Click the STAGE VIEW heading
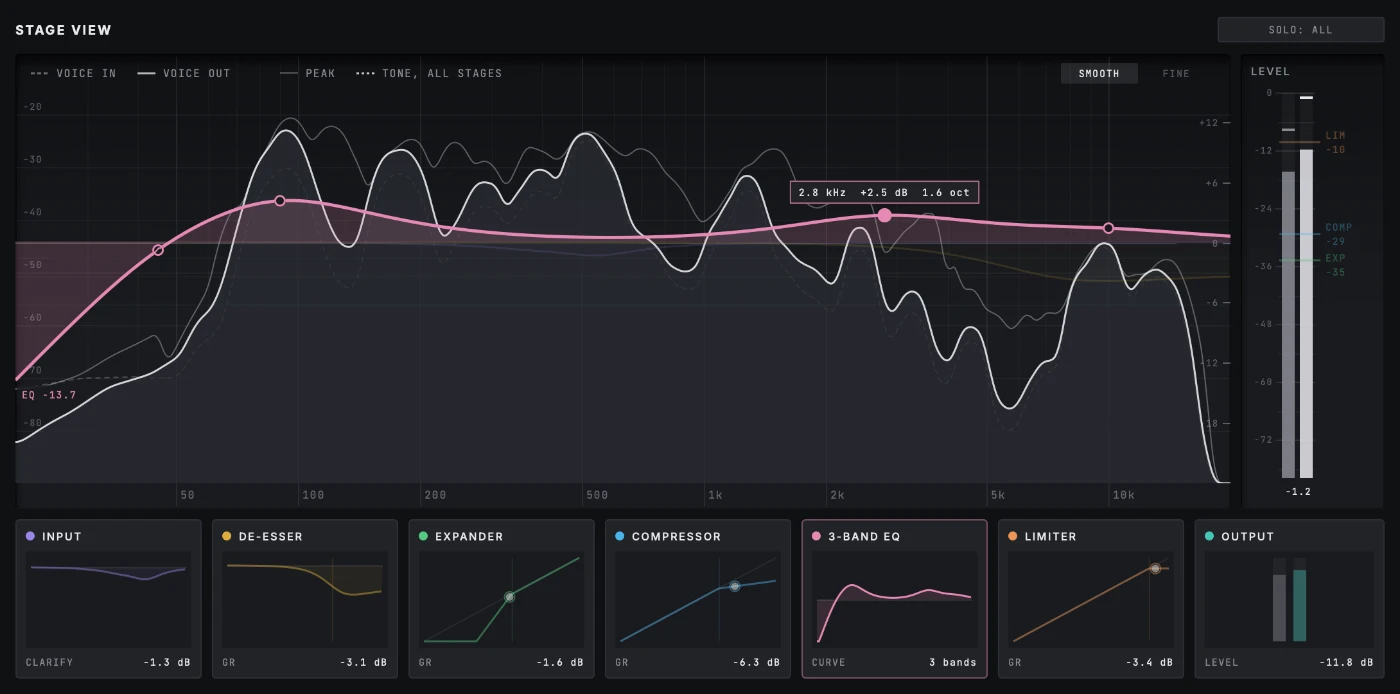Viewport: 1400px width, 694px height. [64, 30]
